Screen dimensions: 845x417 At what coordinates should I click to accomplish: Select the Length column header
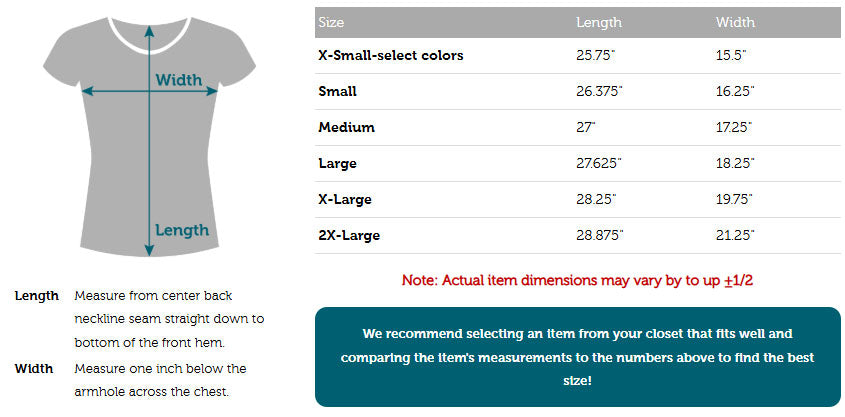click(x=599, y=22)
